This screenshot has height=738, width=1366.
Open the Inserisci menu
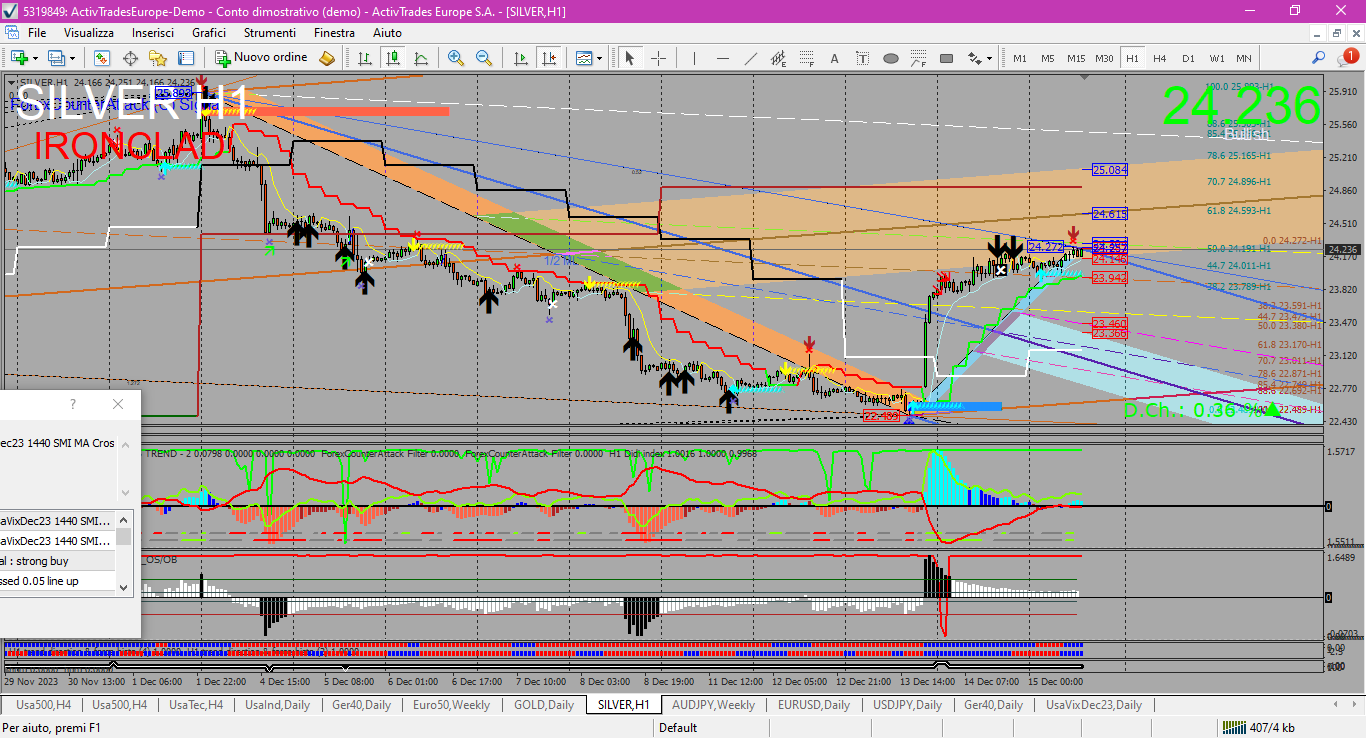coord(153,33)
